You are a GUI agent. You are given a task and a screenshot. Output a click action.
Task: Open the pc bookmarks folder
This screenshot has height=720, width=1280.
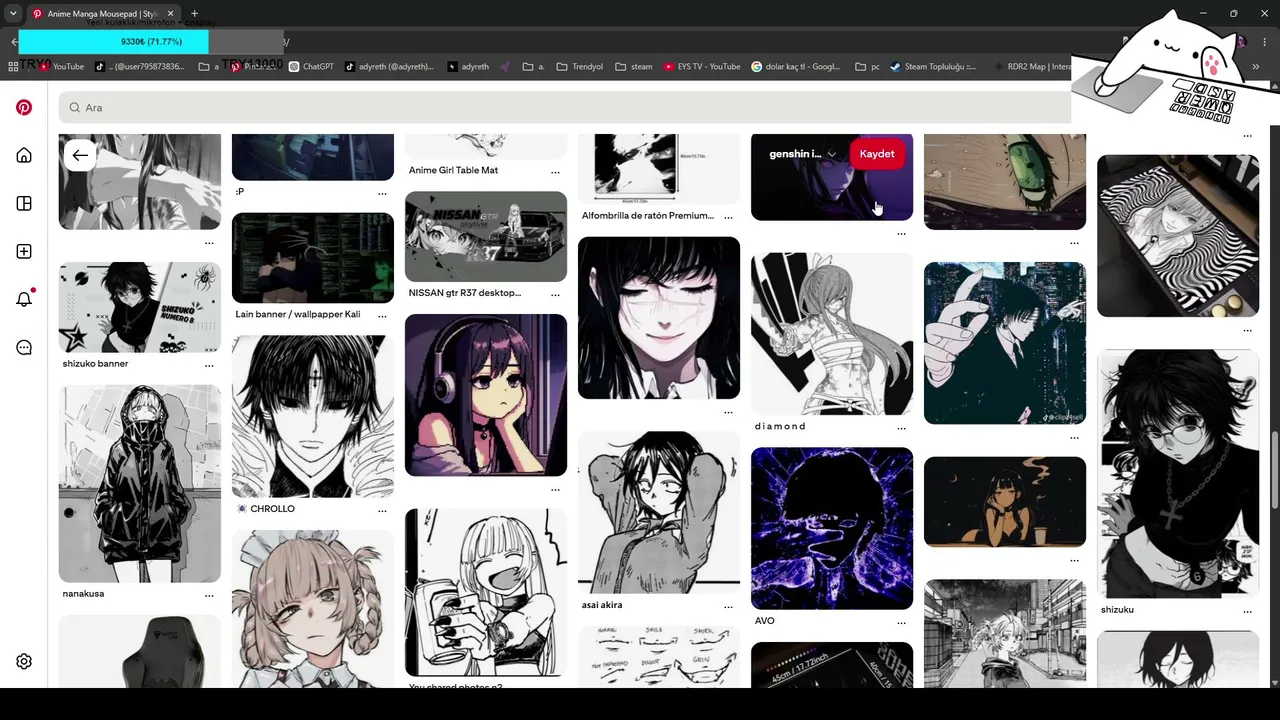tap(868, 67)
